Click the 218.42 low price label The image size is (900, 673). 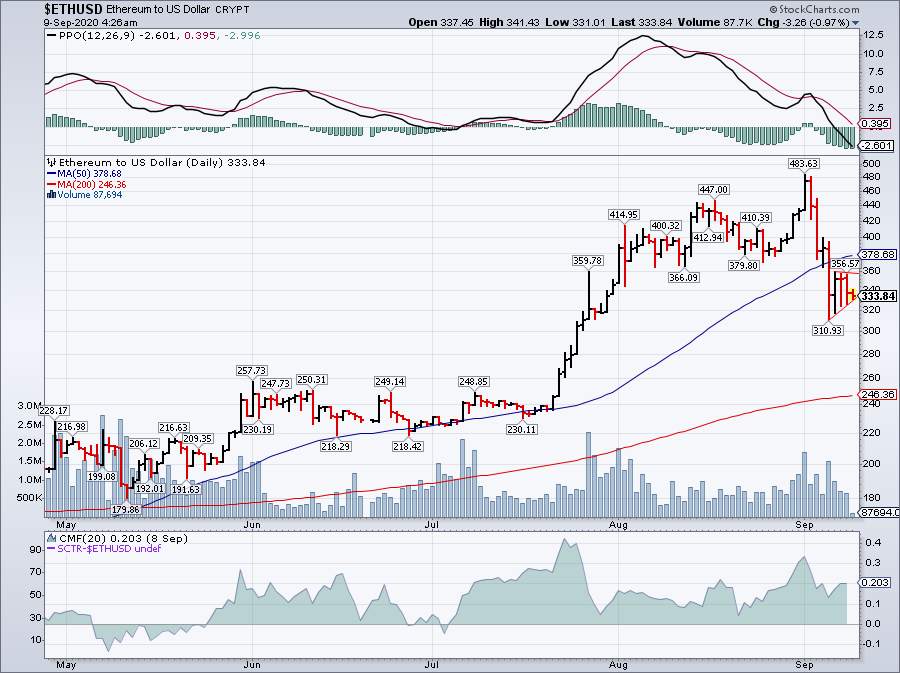(x=408, y=446)
